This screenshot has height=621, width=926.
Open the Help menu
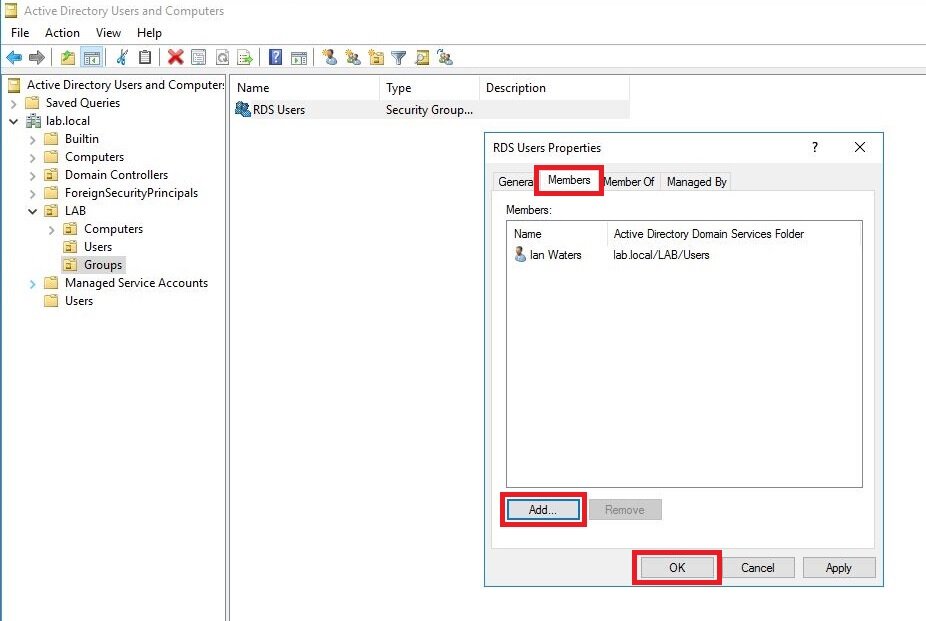(x=149, y=33)
